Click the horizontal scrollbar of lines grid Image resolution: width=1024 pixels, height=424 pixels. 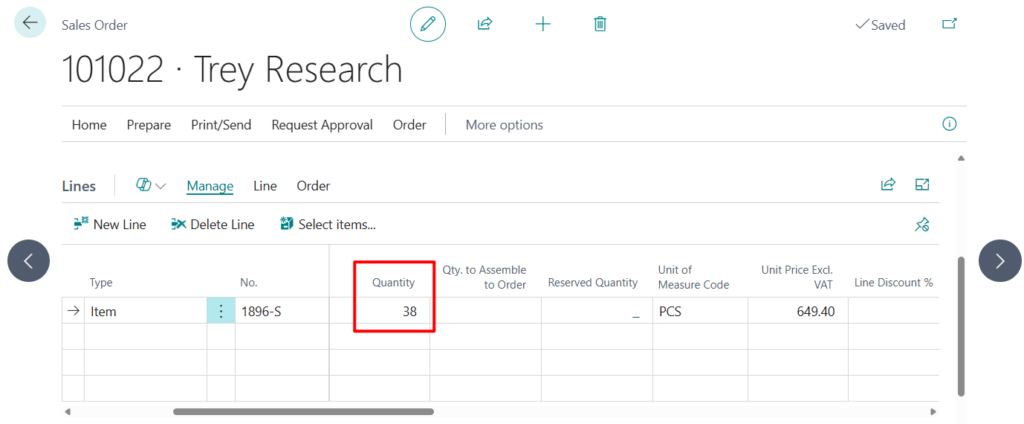coord(303,411)
